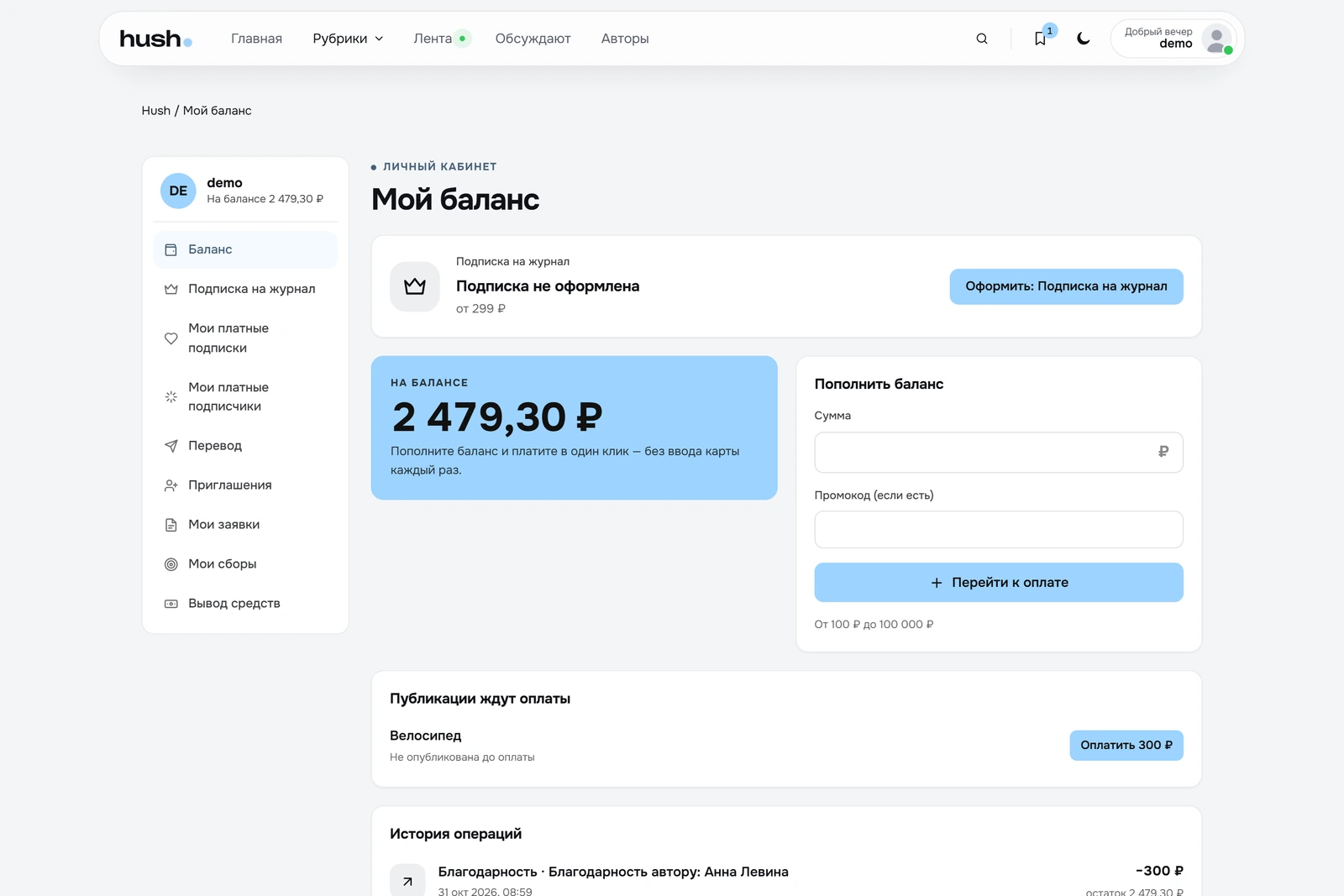Toggle dark mode moon icon
This screenshot has height=896, width=1344.
click(1084, 39)
